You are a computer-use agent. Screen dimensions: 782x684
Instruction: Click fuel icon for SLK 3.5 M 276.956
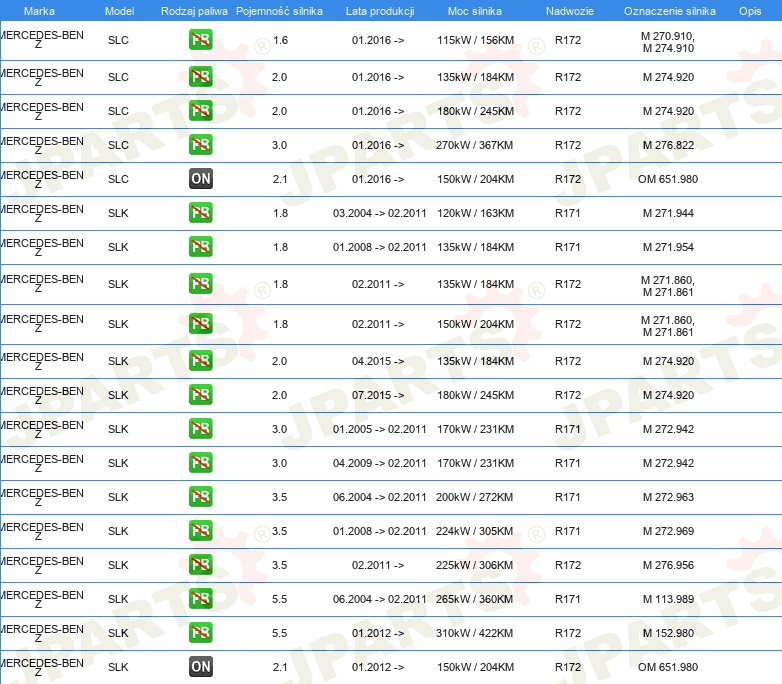tap(200, 565)
